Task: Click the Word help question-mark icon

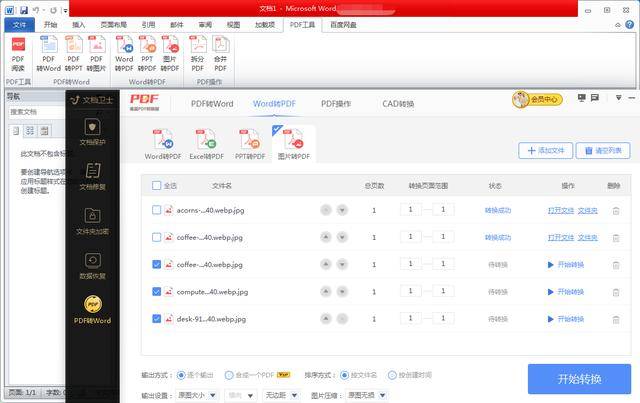Action: pos(630,25)
